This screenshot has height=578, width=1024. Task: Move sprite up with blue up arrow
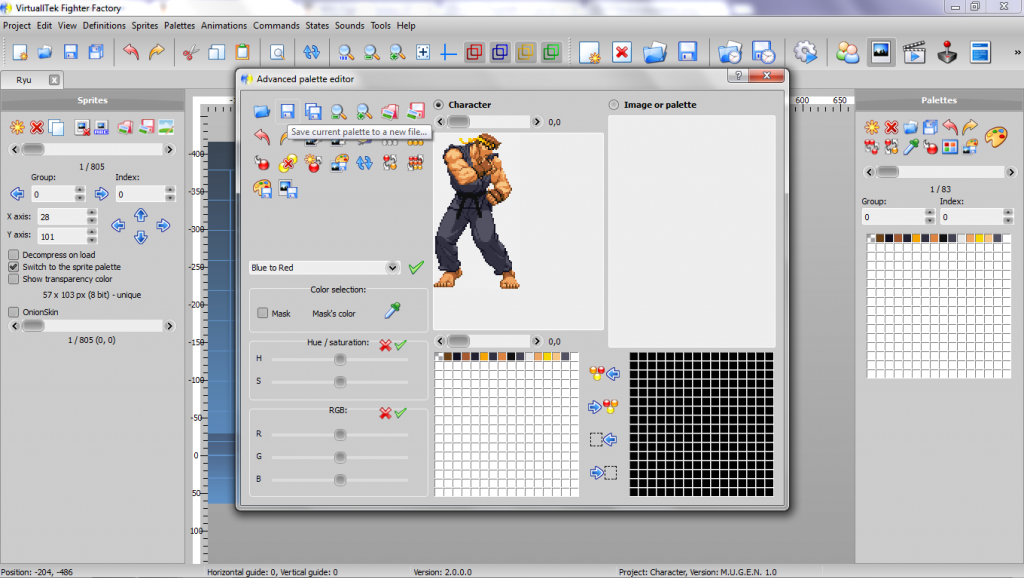(140, 215)
